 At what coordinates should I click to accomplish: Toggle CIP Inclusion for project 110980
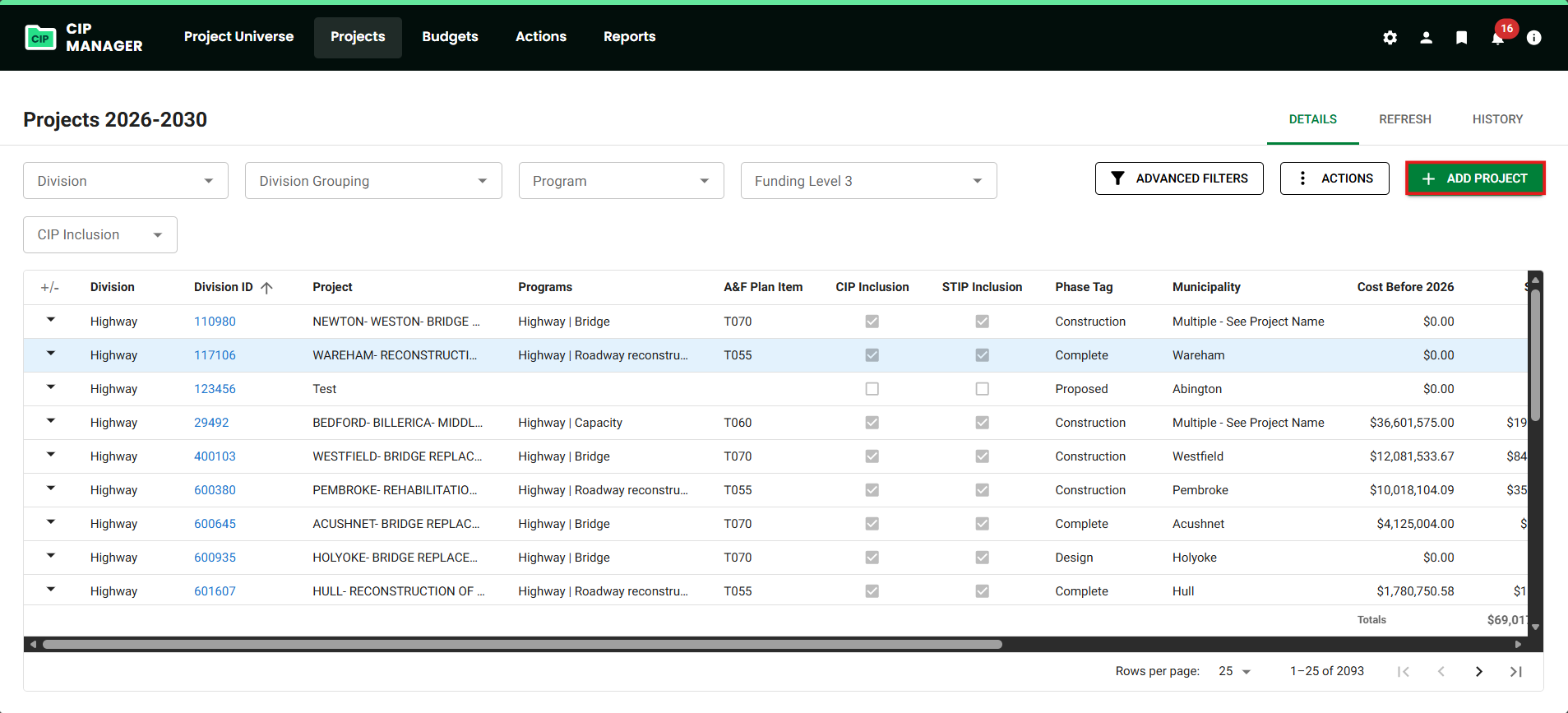[872, 322]
